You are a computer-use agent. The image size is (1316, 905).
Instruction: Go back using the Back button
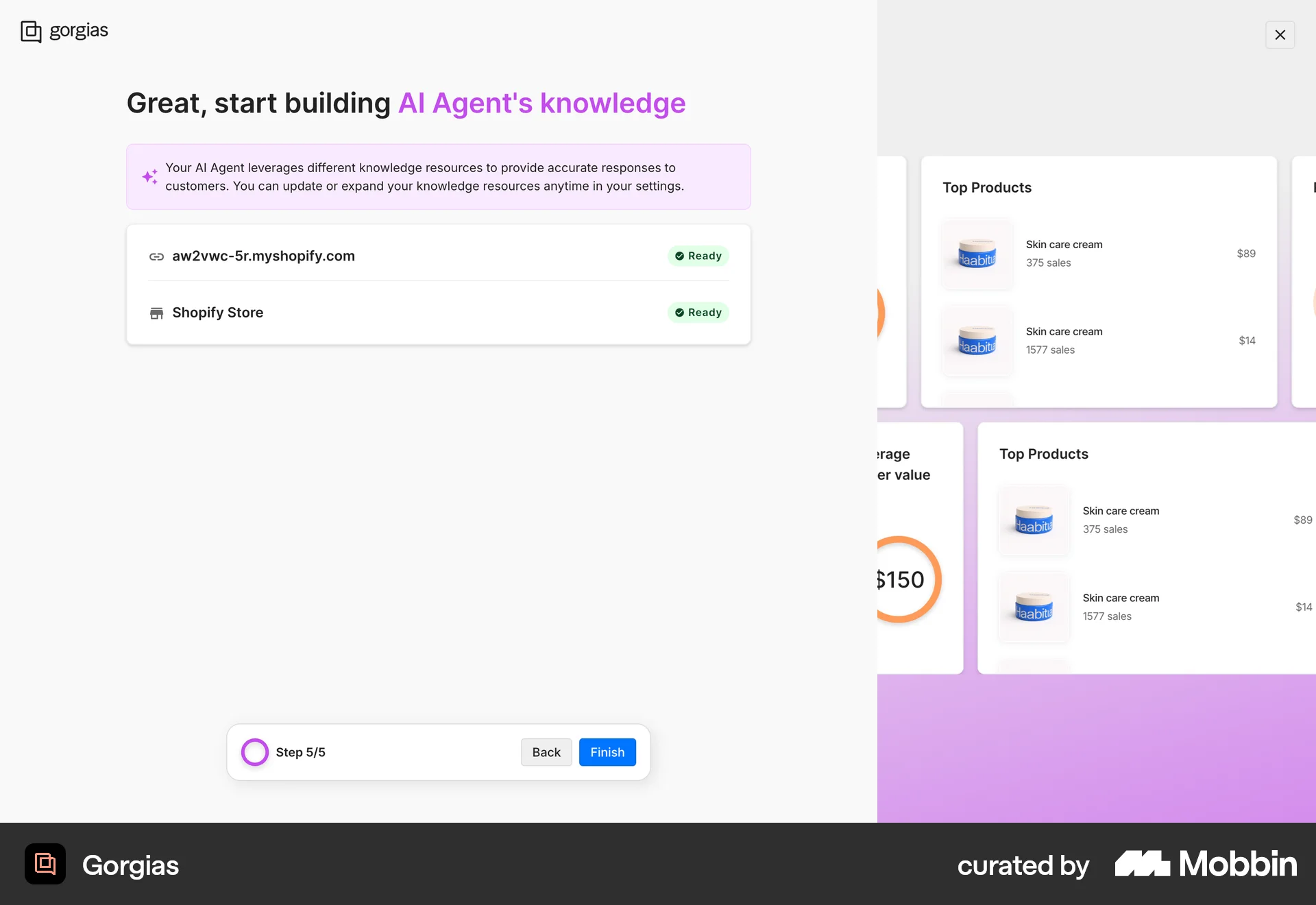[546, 752]
